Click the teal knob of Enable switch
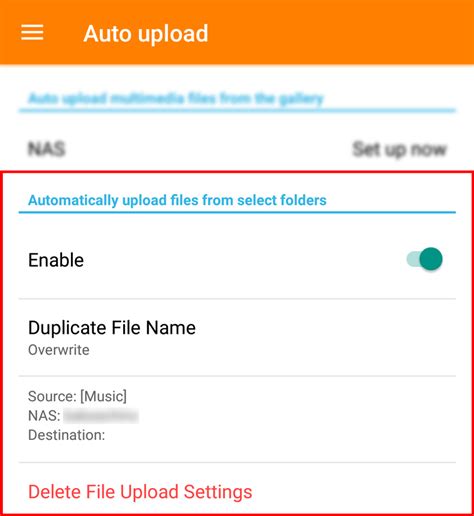The height and width of the screenshot is (516, 474). [431, 259]
